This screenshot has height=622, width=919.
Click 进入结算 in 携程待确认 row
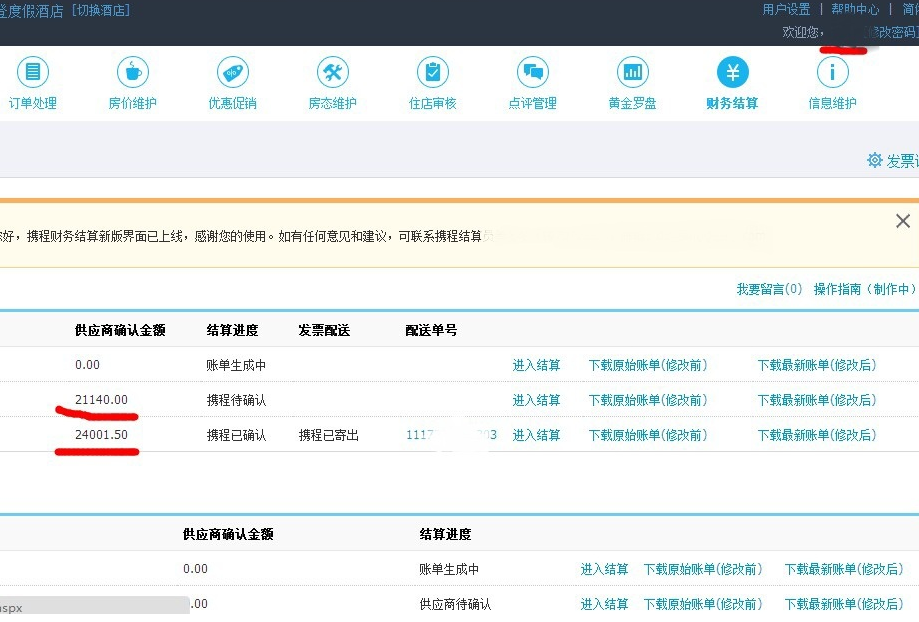(x=536, y=400)
